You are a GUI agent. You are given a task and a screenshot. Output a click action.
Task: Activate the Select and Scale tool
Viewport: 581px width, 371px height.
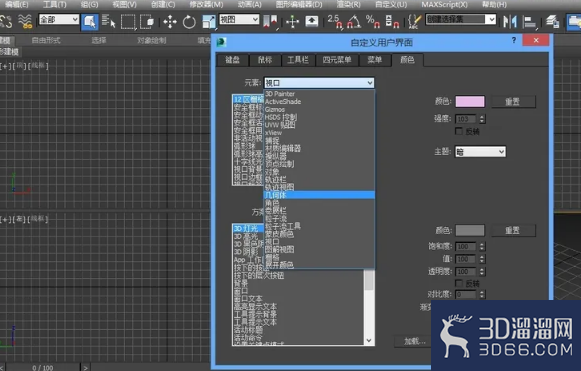coord(209,21)
